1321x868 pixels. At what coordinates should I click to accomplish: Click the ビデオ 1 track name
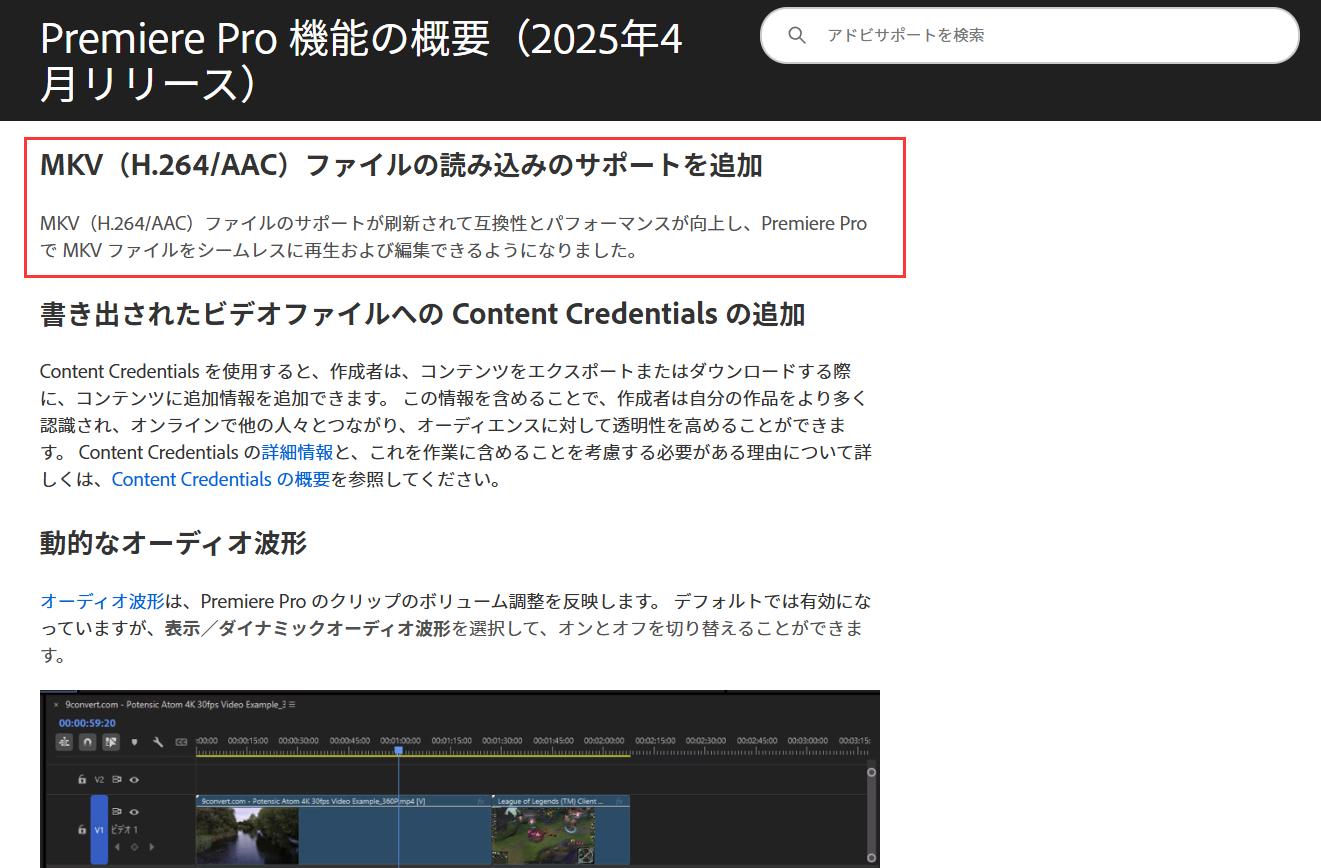[x=124, y=829]
